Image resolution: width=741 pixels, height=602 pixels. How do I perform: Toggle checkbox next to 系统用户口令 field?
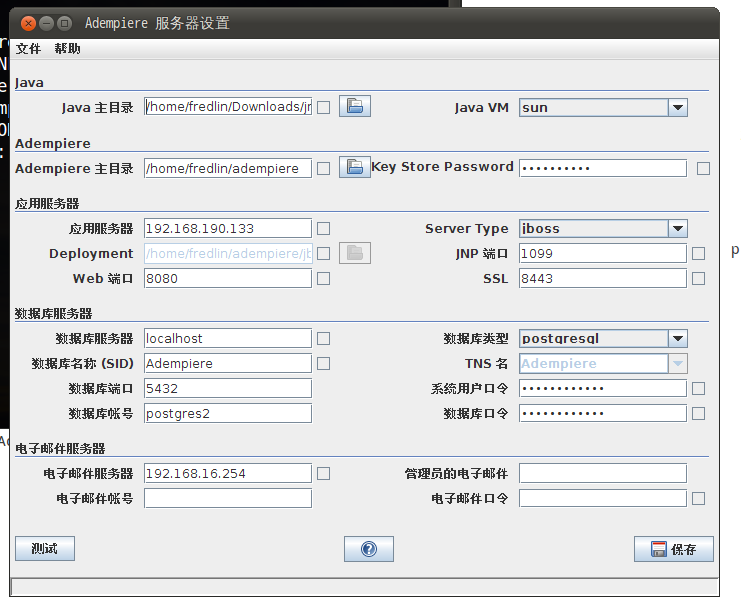[698, 389]
